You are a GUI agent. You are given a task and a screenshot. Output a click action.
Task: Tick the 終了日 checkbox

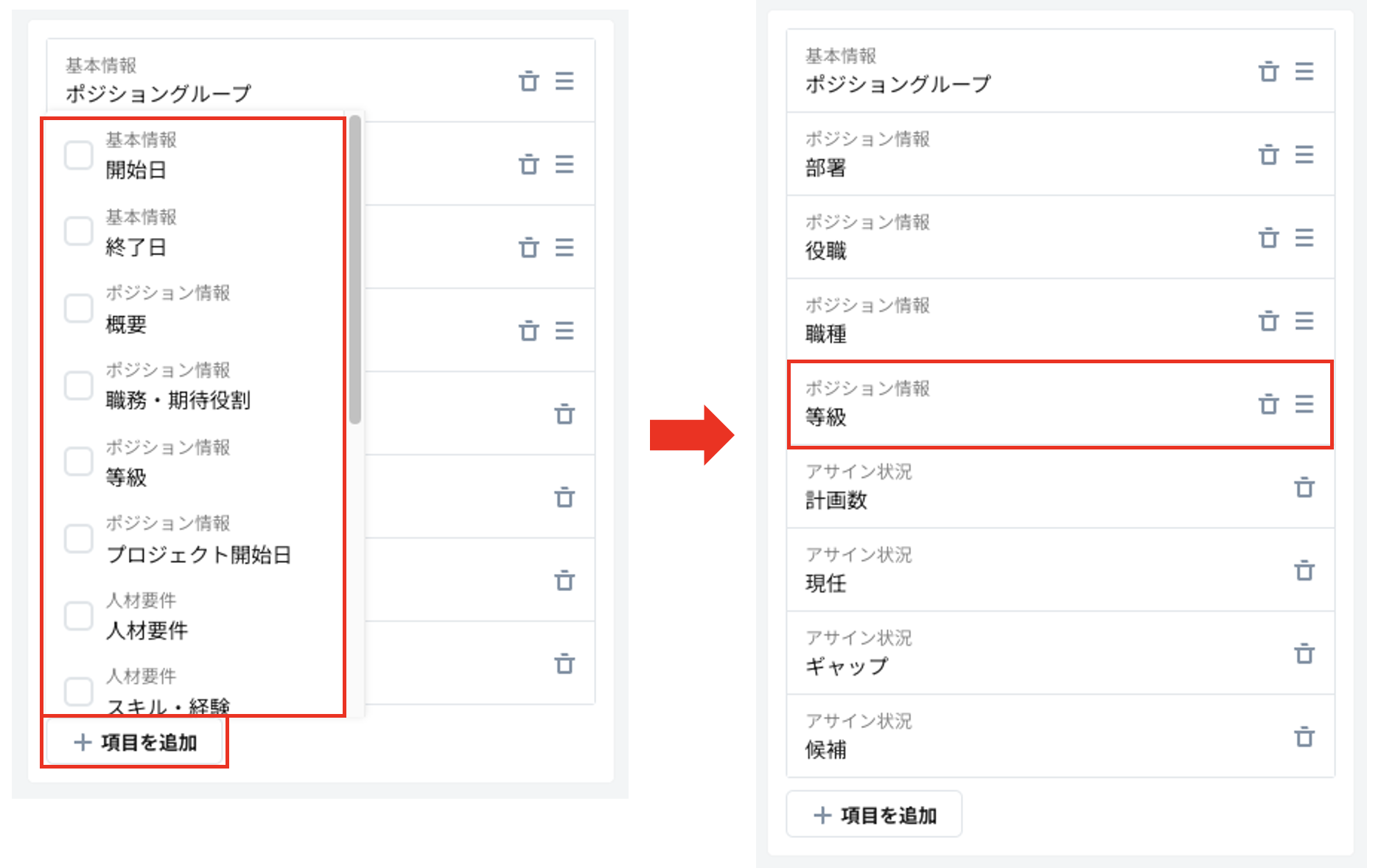[x=79, y=231]
